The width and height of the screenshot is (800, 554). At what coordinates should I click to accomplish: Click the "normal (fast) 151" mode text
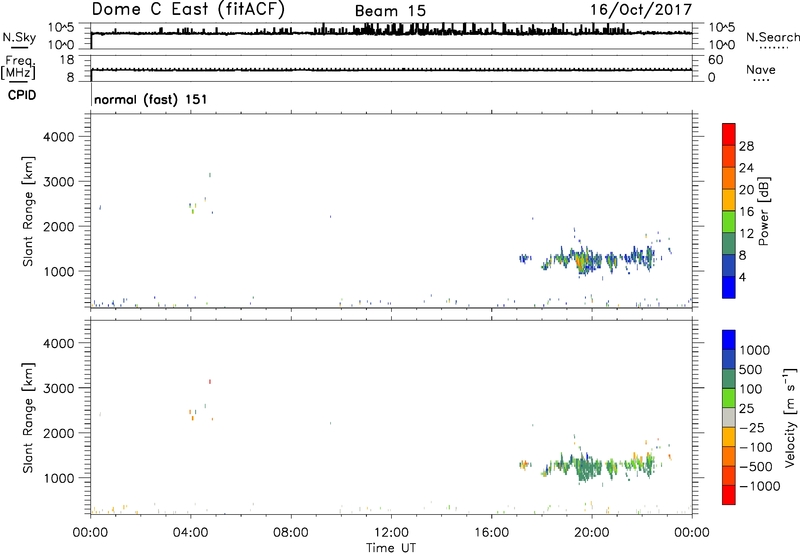tap(151, 99)
